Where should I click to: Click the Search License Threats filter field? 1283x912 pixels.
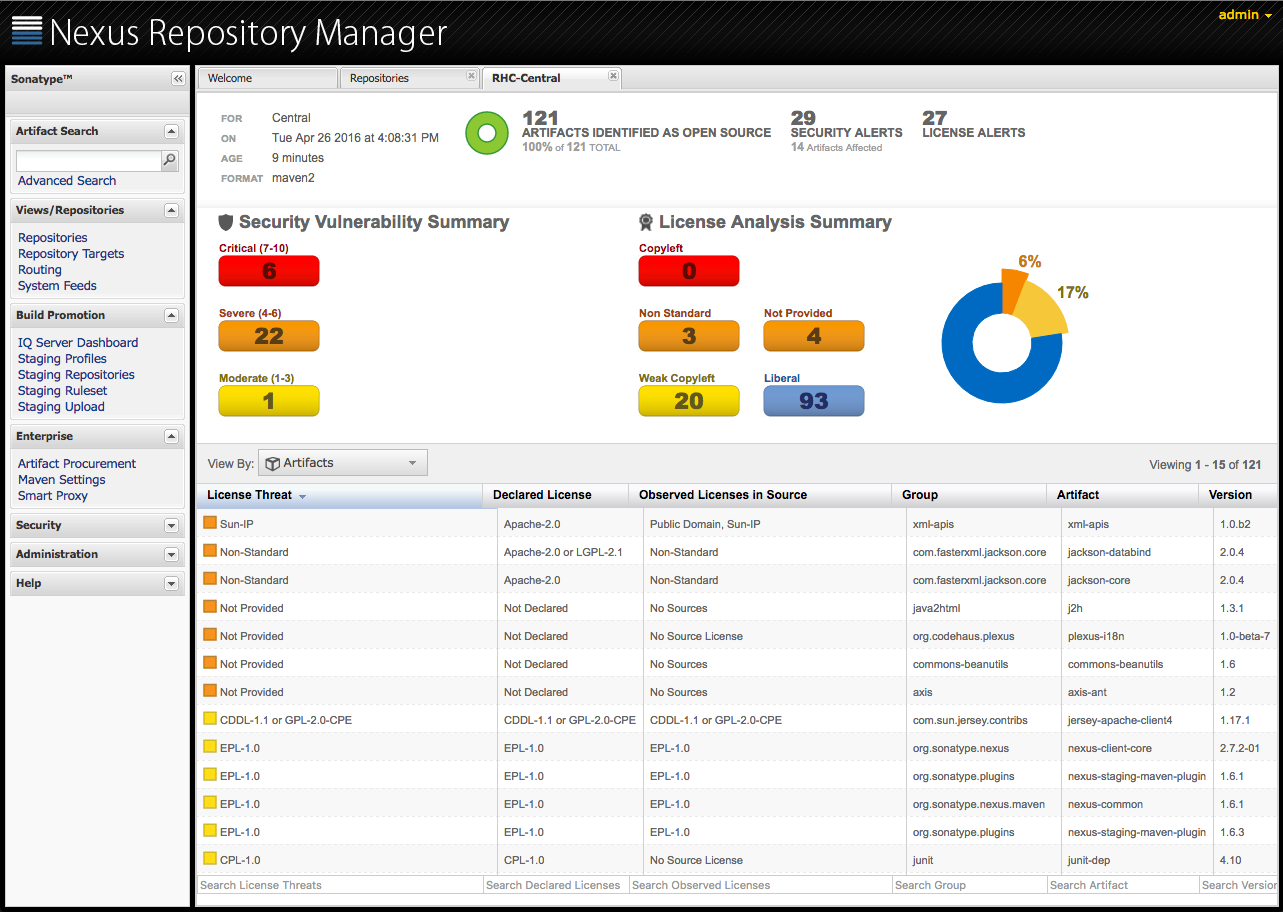click(340, 885)
